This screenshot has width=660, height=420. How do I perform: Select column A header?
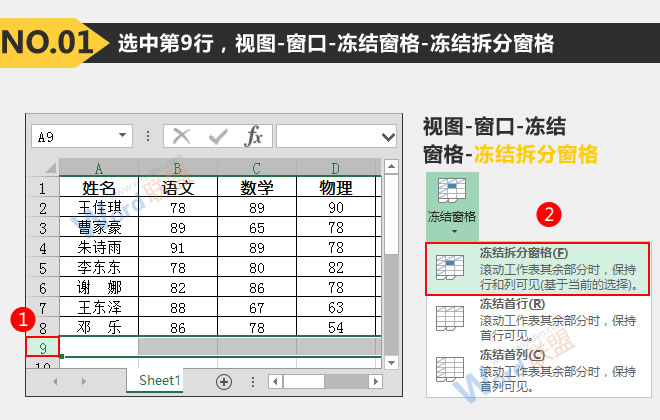[x=99, y=168]
